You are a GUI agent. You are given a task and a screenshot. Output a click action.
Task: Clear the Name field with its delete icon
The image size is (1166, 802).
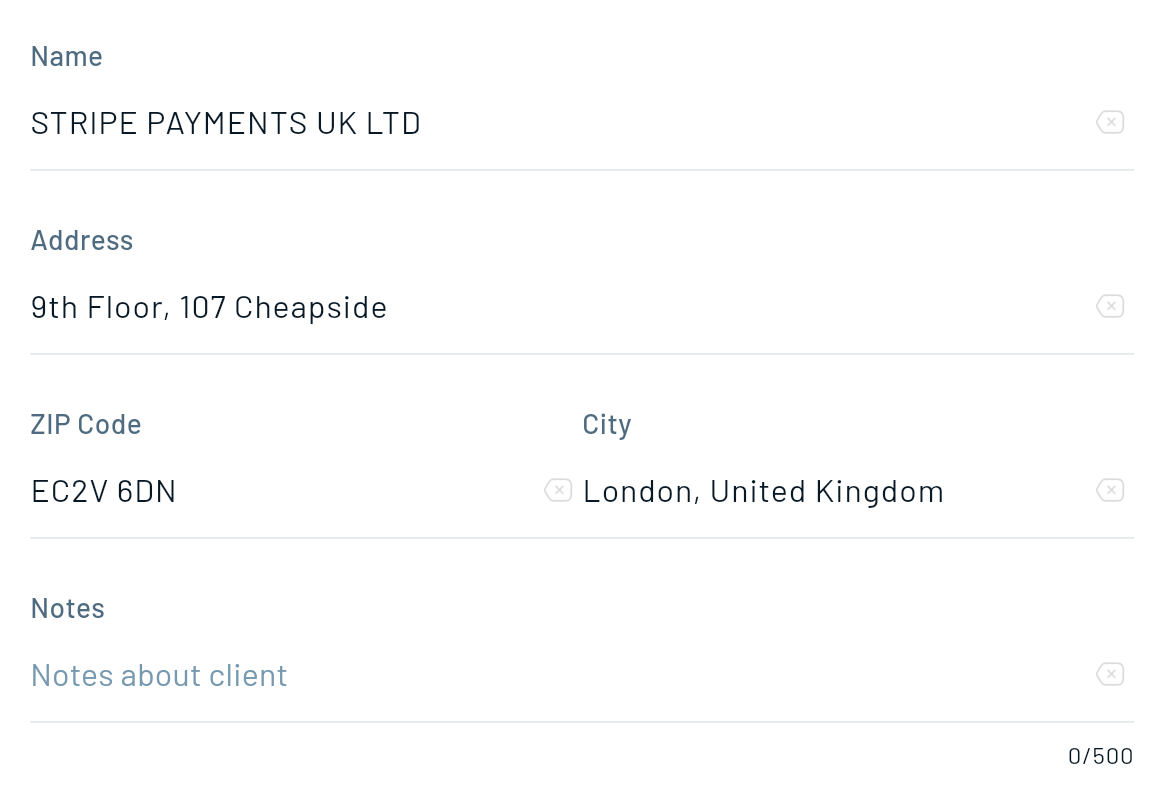[x=1110, y=122]
